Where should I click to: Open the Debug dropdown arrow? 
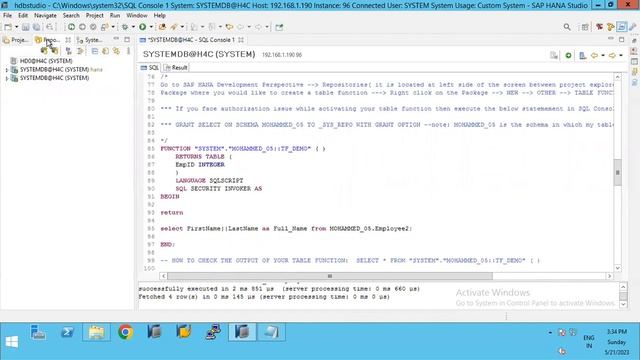coord(133,27)
